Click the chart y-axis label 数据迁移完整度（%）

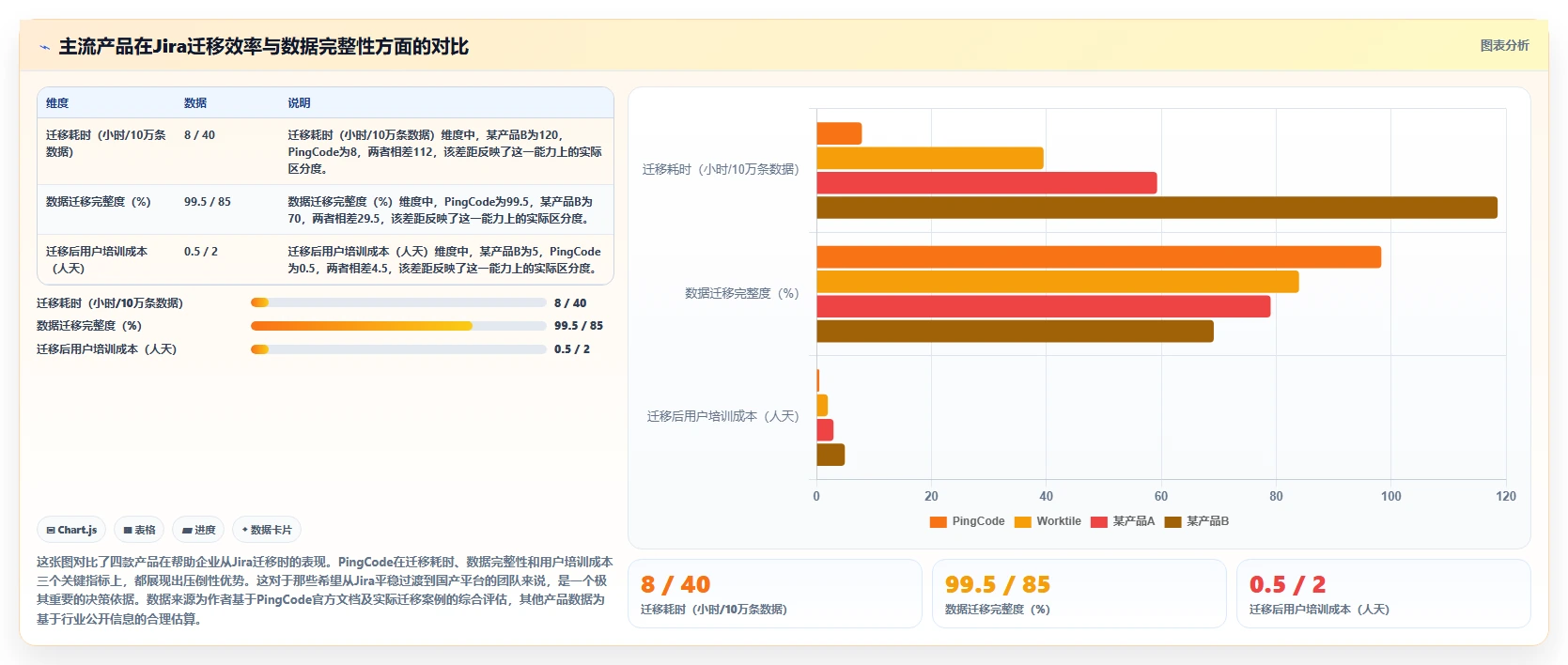742,294
